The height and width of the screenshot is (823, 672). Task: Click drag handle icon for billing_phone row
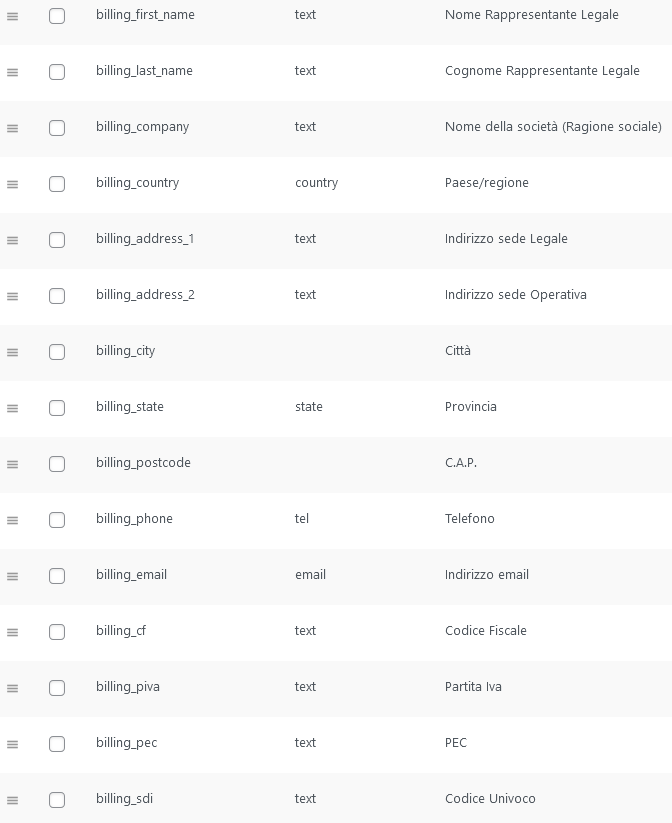pyautogui.click(x=12, y=520)
